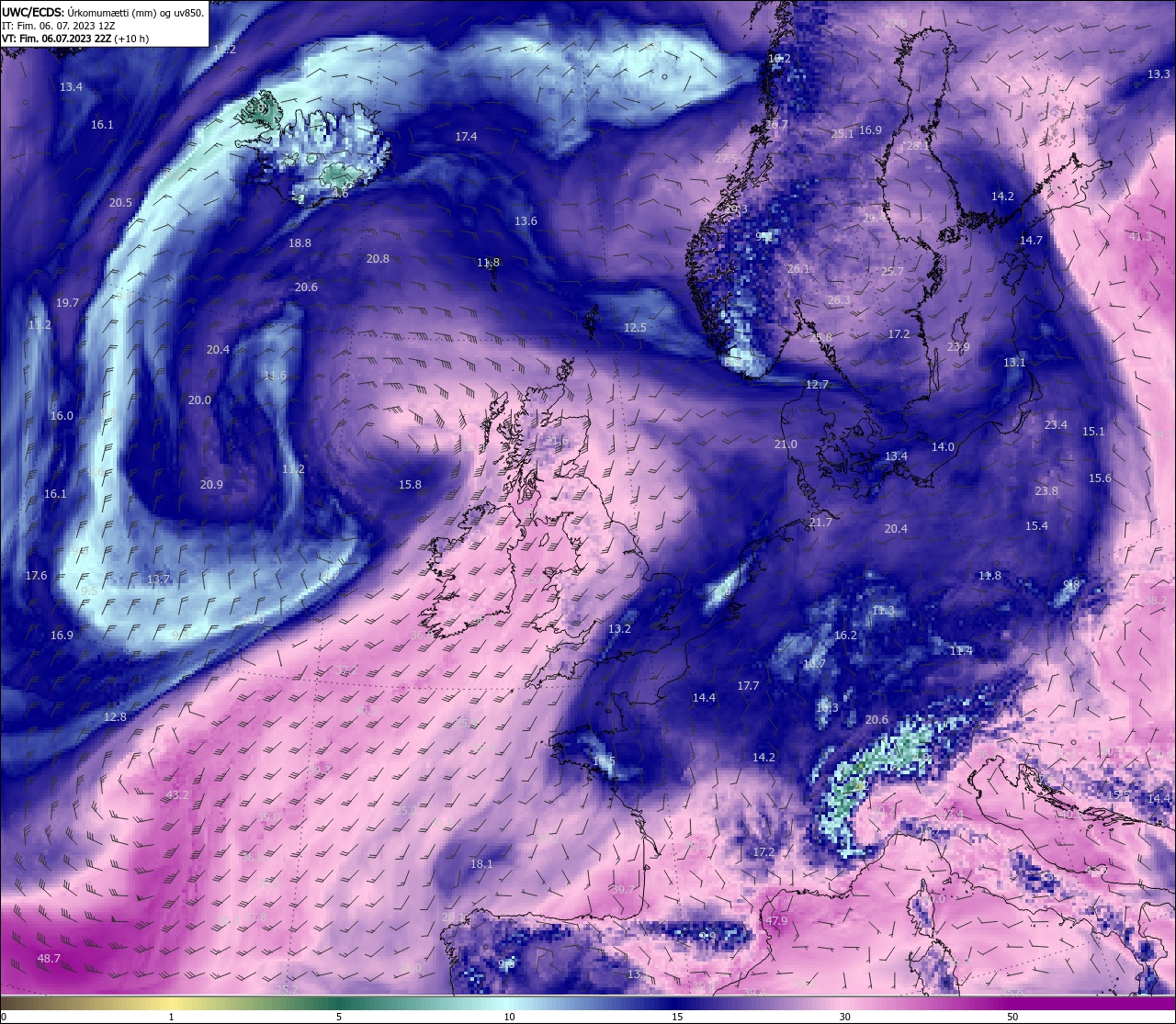
Task: Click the '50' tick label on the color scale
Action: click(x=1012, y=1017)
